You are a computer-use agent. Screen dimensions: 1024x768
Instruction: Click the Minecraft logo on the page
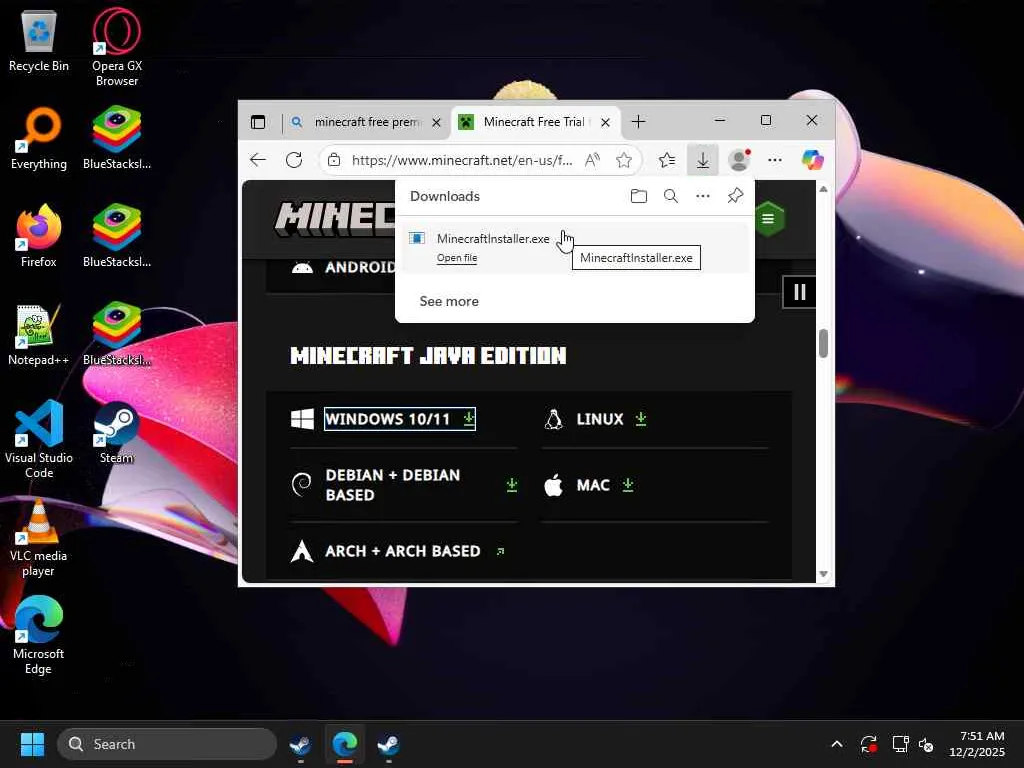pos(335,219)
